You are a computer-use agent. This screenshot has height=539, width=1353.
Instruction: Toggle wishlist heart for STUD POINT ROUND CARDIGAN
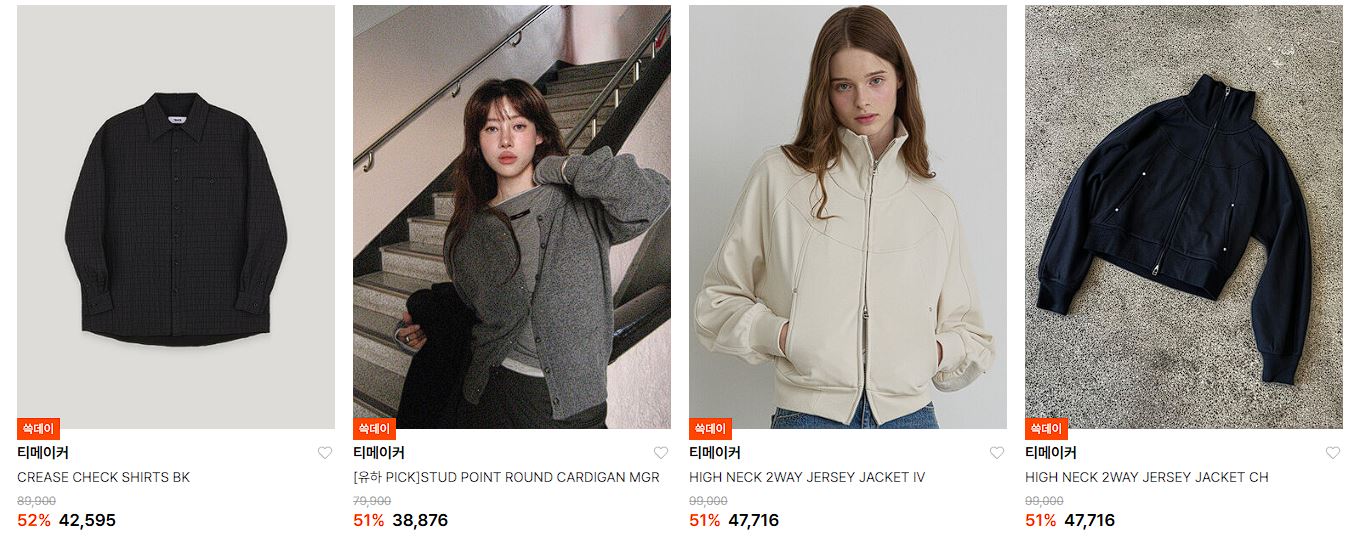coord(661,453)
